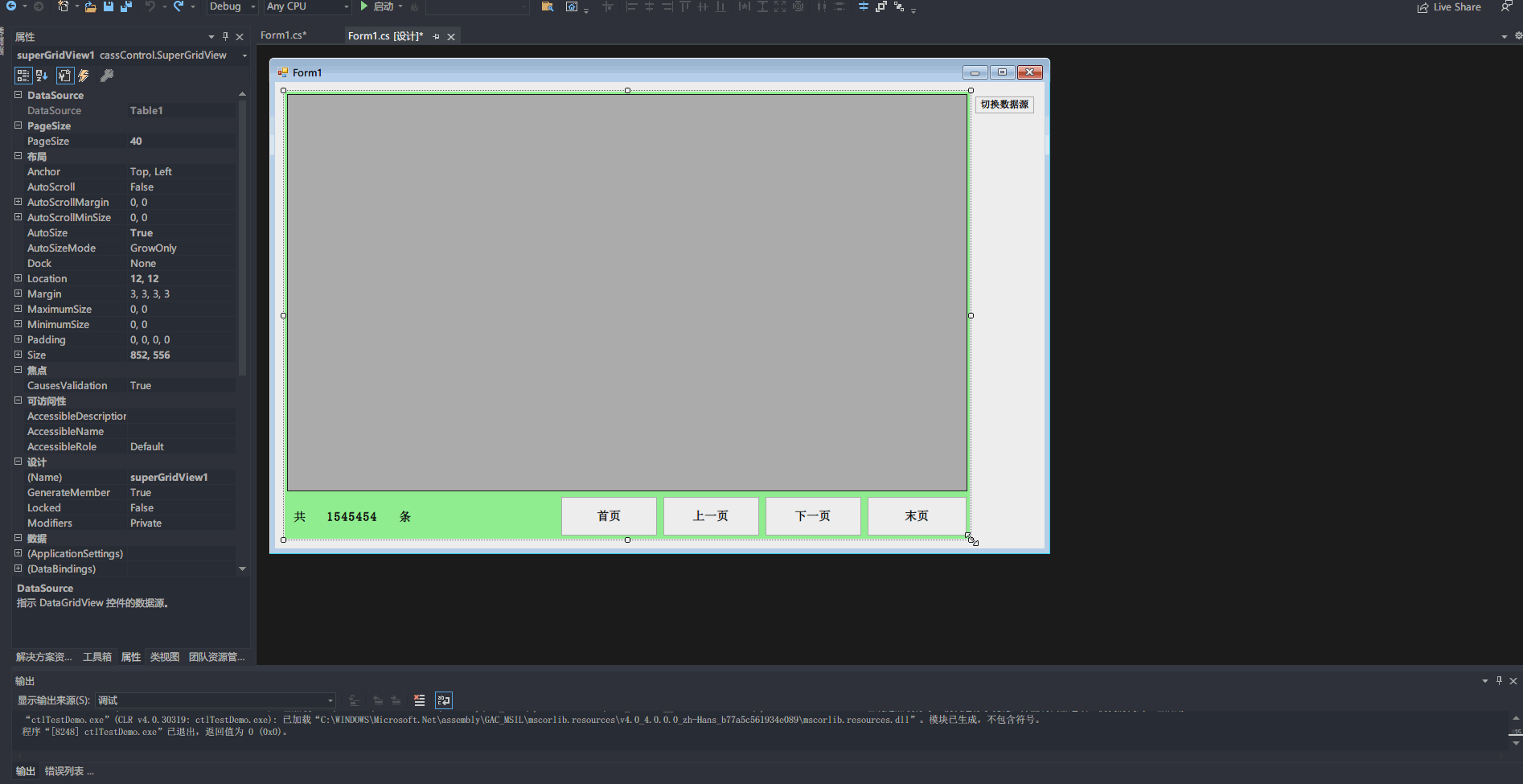Switch to the Form1.cs* code tab
This screenshot has width=1523, height=784.
(x=283, y=35)
